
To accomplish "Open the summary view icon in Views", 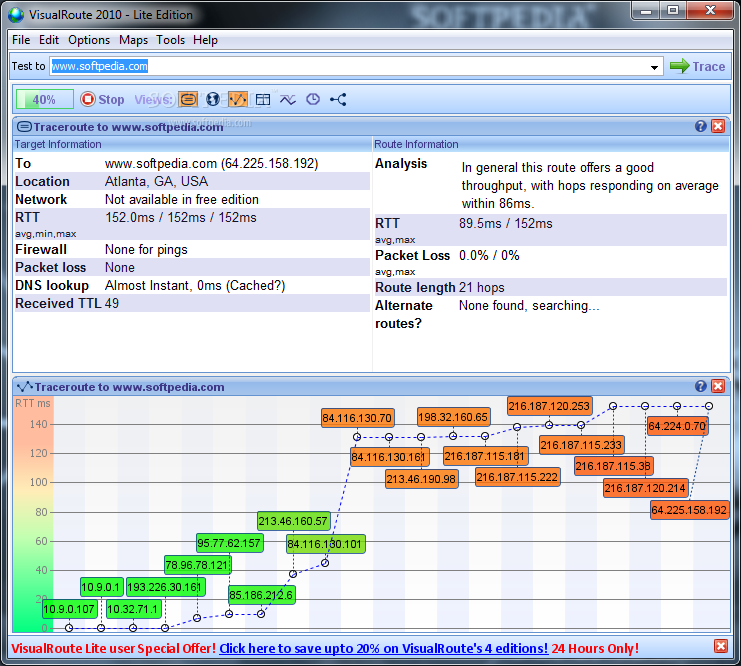I will (x=188, y=100).
